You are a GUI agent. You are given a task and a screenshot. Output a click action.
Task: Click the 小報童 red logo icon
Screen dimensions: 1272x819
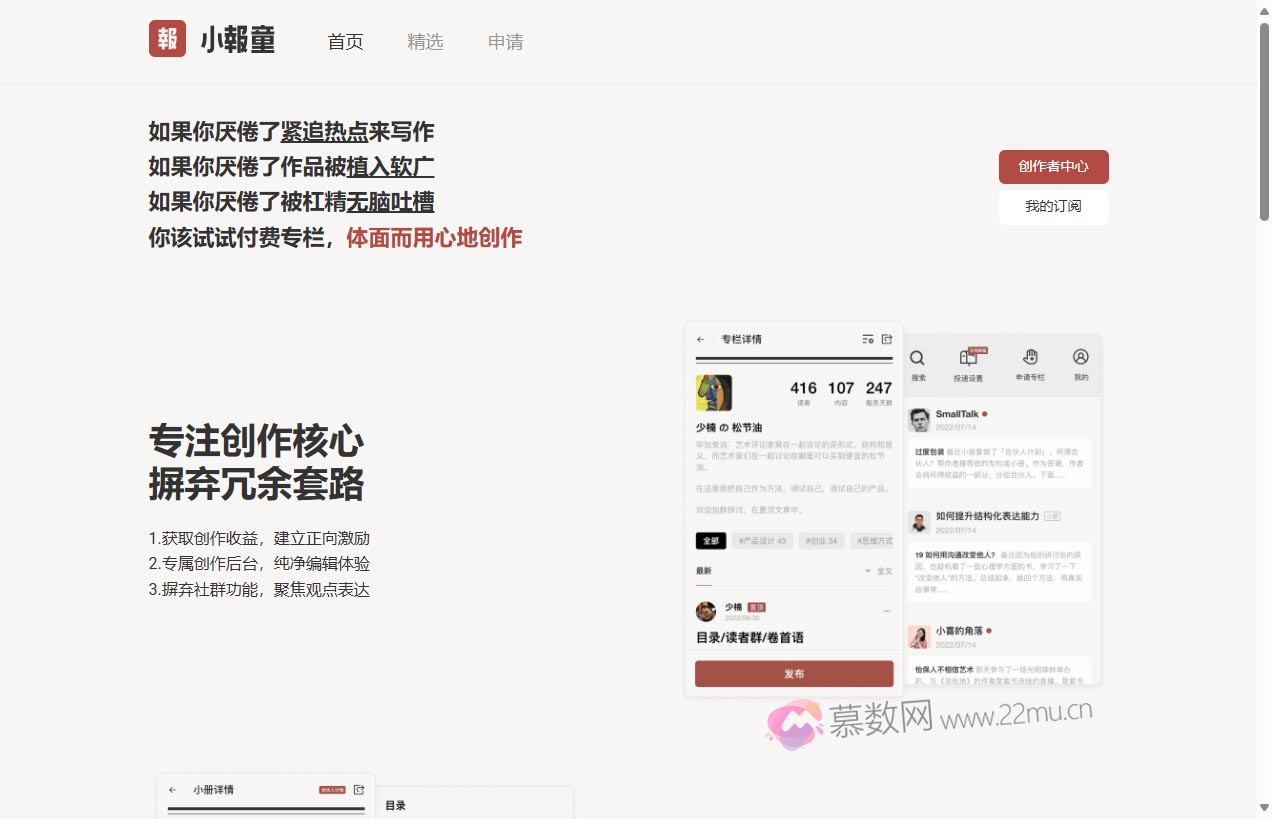[167, 39]
